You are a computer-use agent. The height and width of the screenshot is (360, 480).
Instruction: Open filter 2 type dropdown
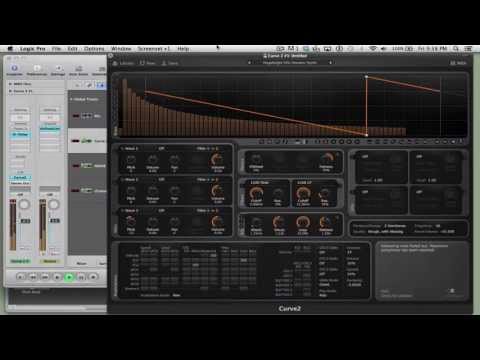304,182
